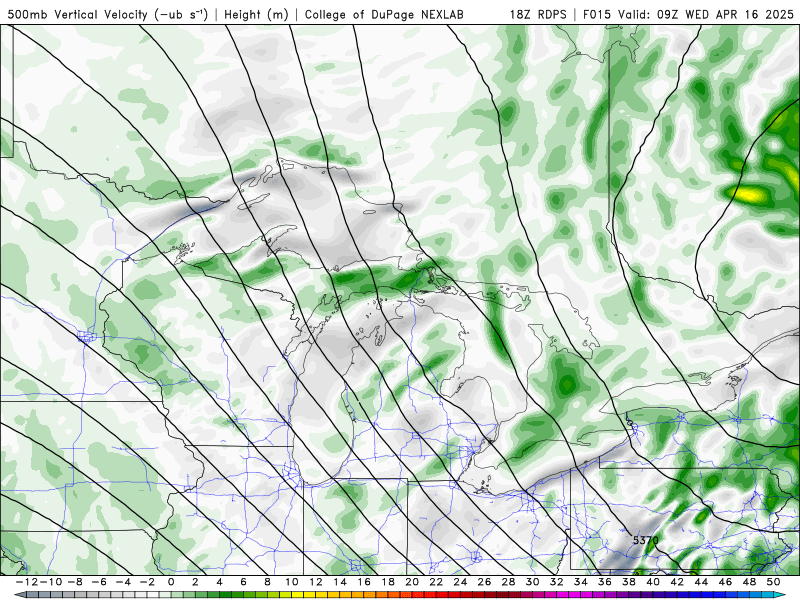Click the 'Height (m)' header label
The image size is (800, 600).
click(256, 15)
